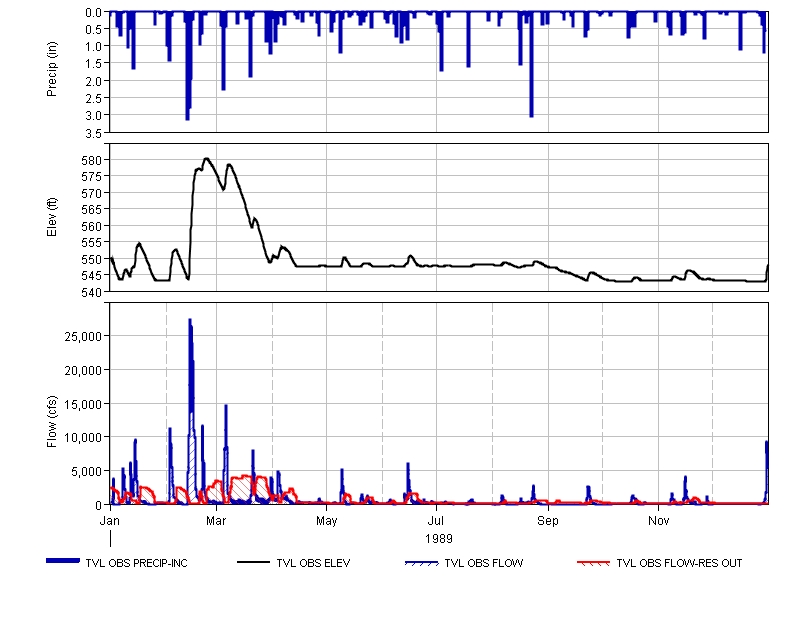This screenshot has height=627, width=800.
Task: Click the 'May' label on the time axis
Action: [x=327, y=521]
